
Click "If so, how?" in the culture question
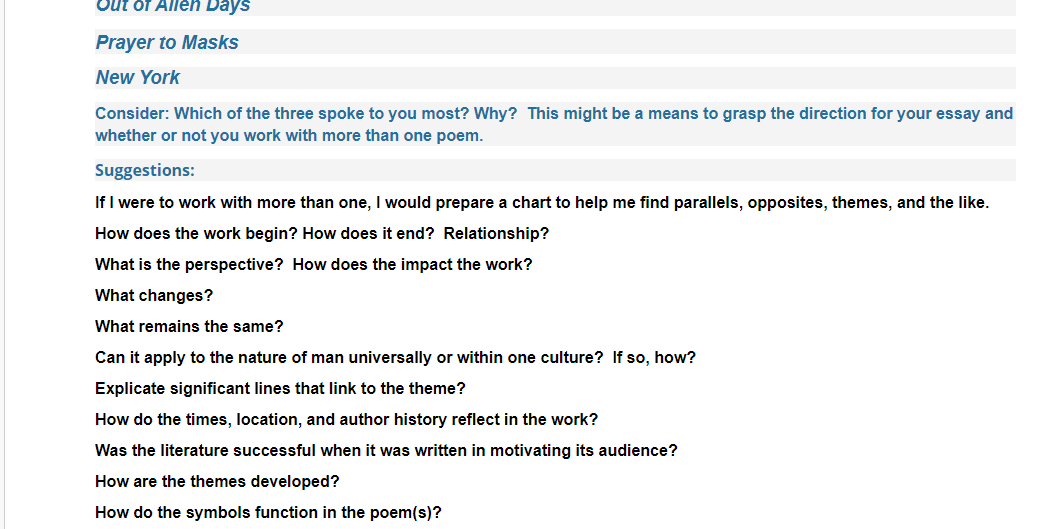654,358
